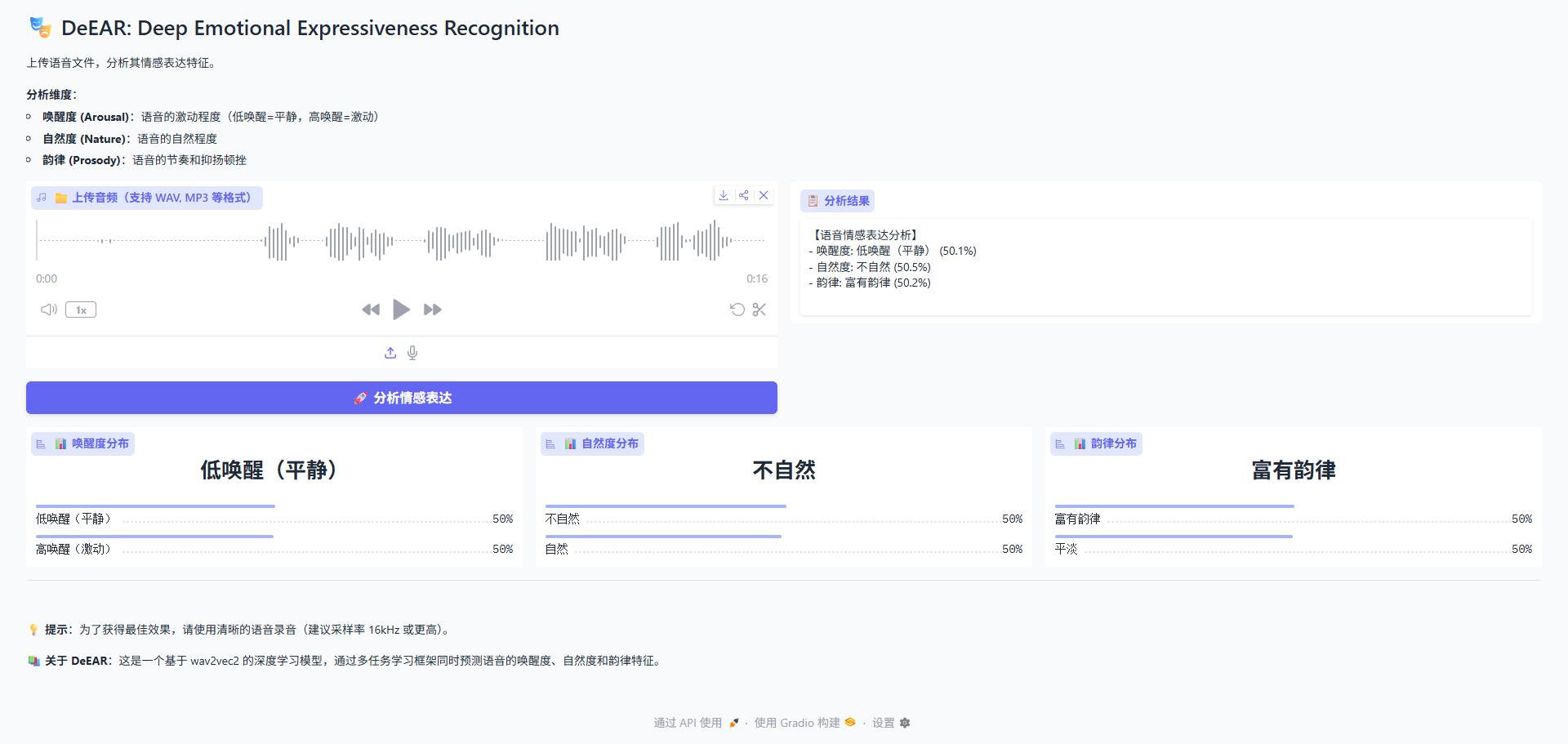
Task: Fast-forward the audio playback
Action: [x=433, y=310]
